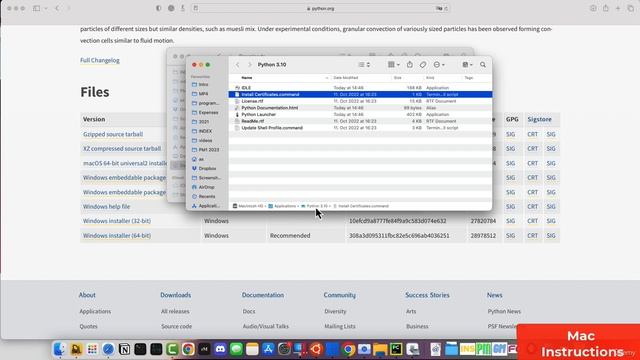Sort files by the Name column header
Image resolution: width=640 pixels, height=360 pixels.
247,78
